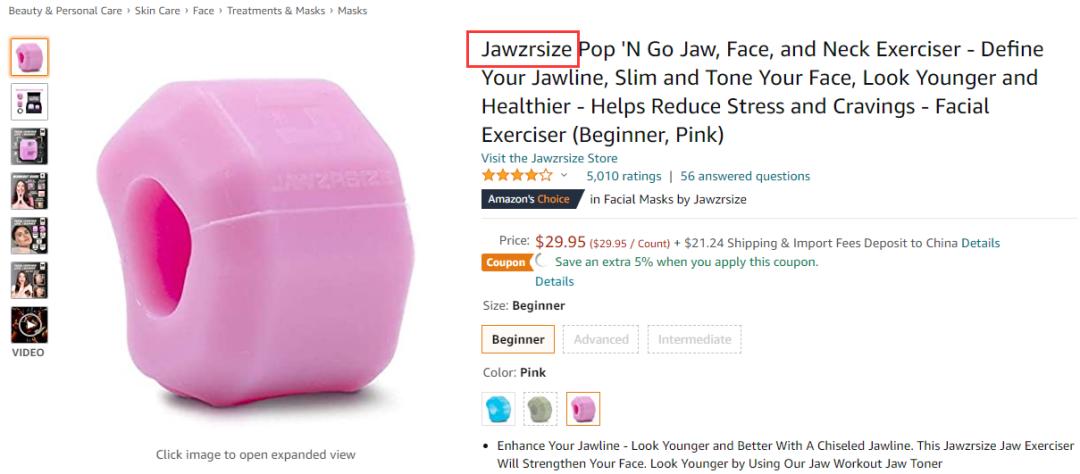Toggle the 5% coupon checkbox
This screenshot has height=474, width=1080.
pos(542,262)
